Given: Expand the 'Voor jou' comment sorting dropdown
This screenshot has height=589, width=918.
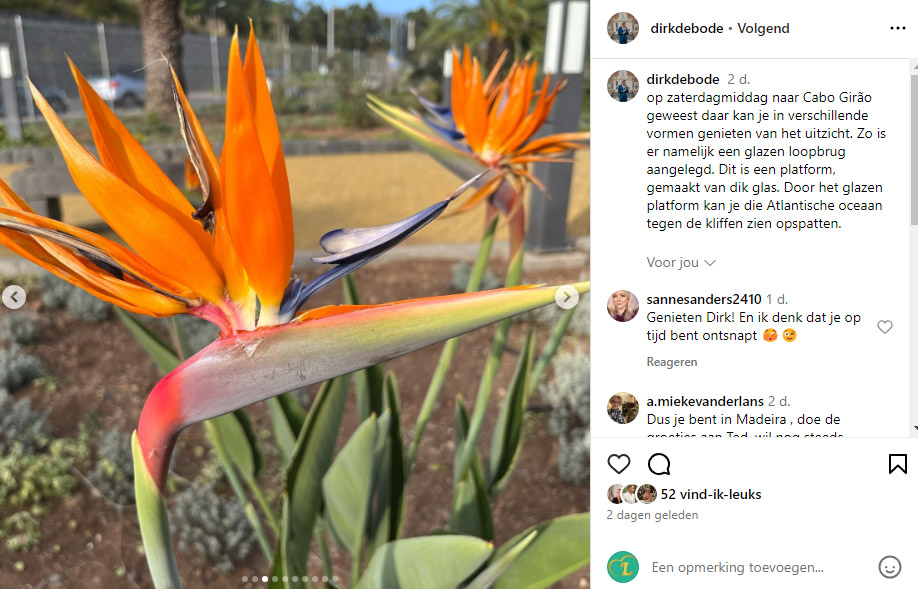Looking at the screenshot, I should pos(681,262).
